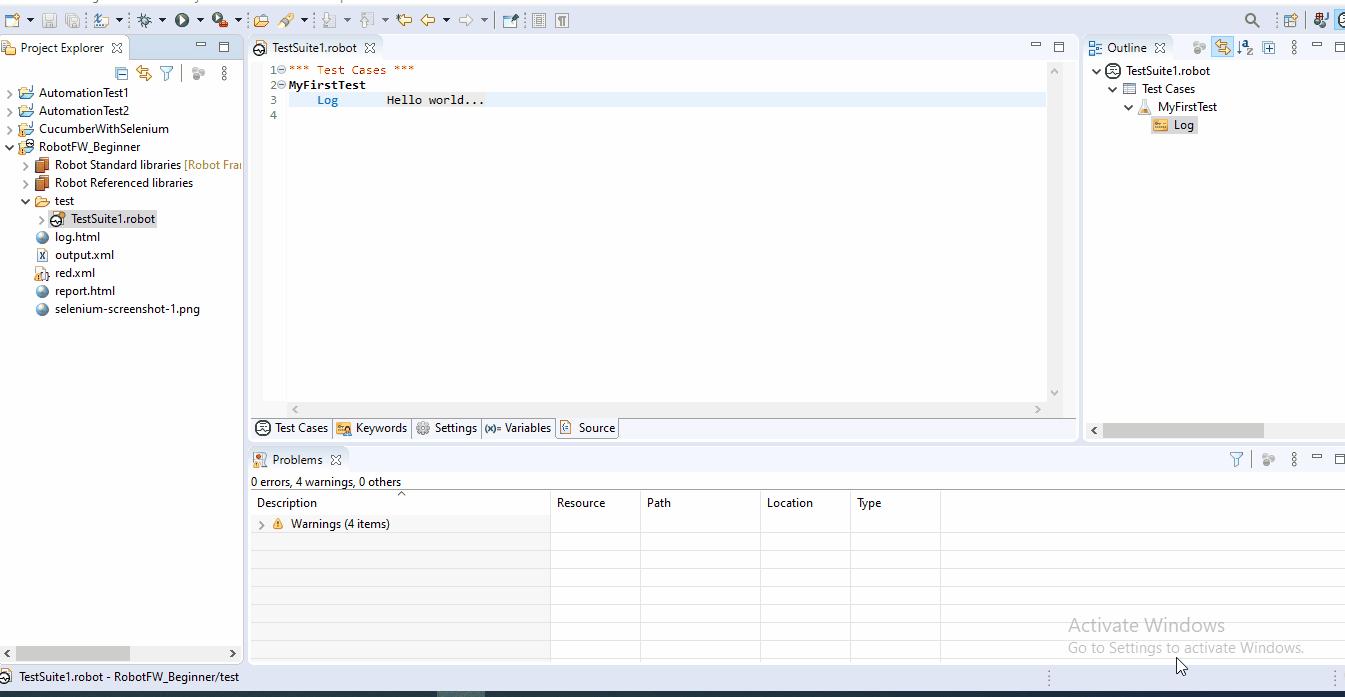Select report.html file
The image size is (1345, 697).
pyautogui.click(x=84, y=291)
